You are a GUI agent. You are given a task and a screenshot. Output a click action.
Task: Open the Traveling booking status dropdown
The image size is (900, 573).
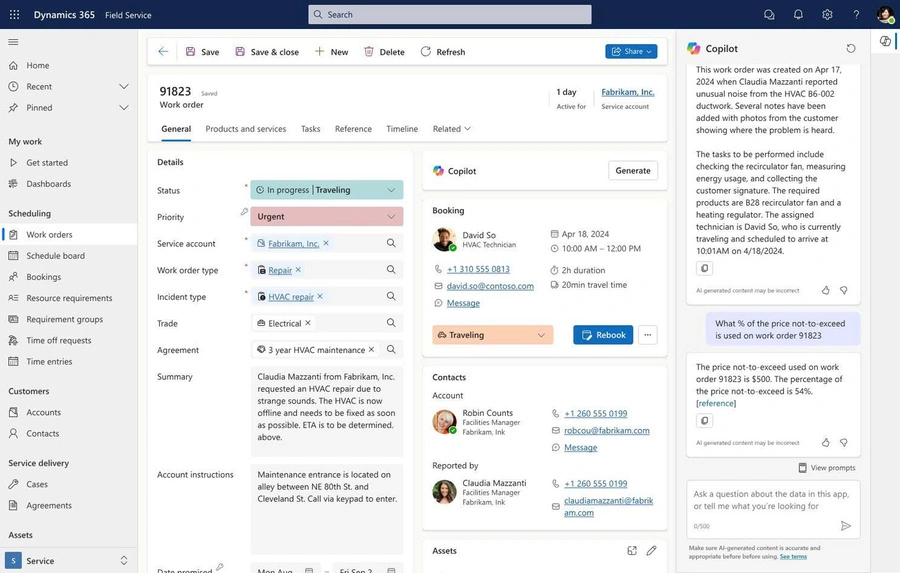pos(542,335)
